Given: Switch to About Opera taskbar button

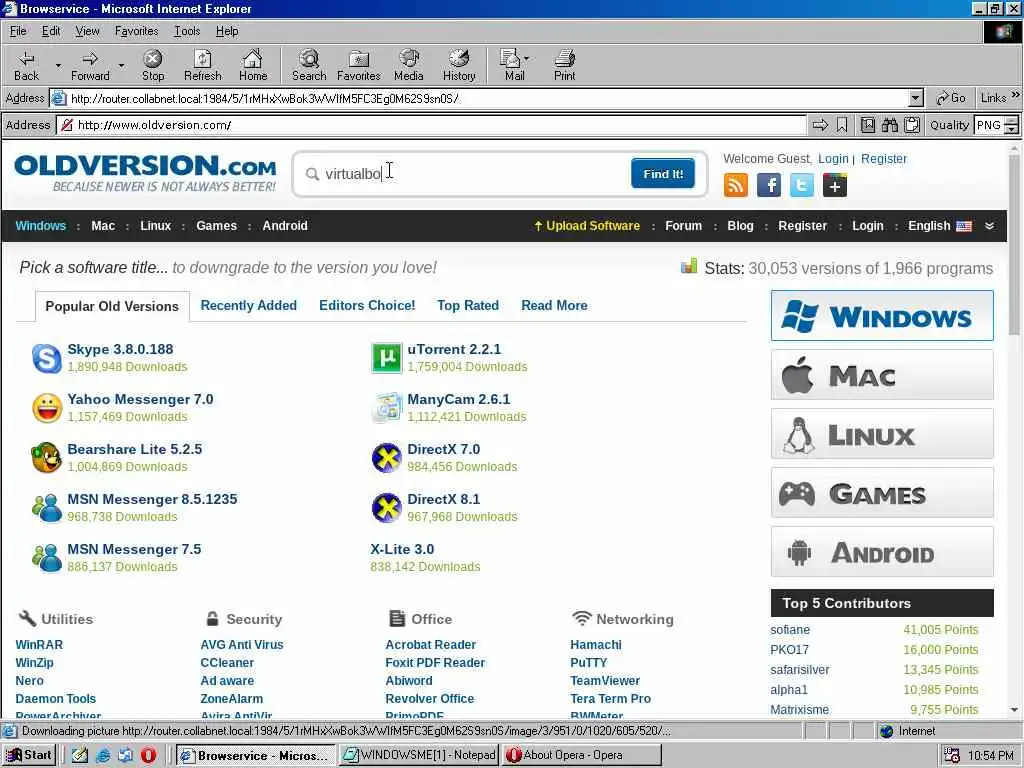Looking at the screenshot, I should 581,755.
